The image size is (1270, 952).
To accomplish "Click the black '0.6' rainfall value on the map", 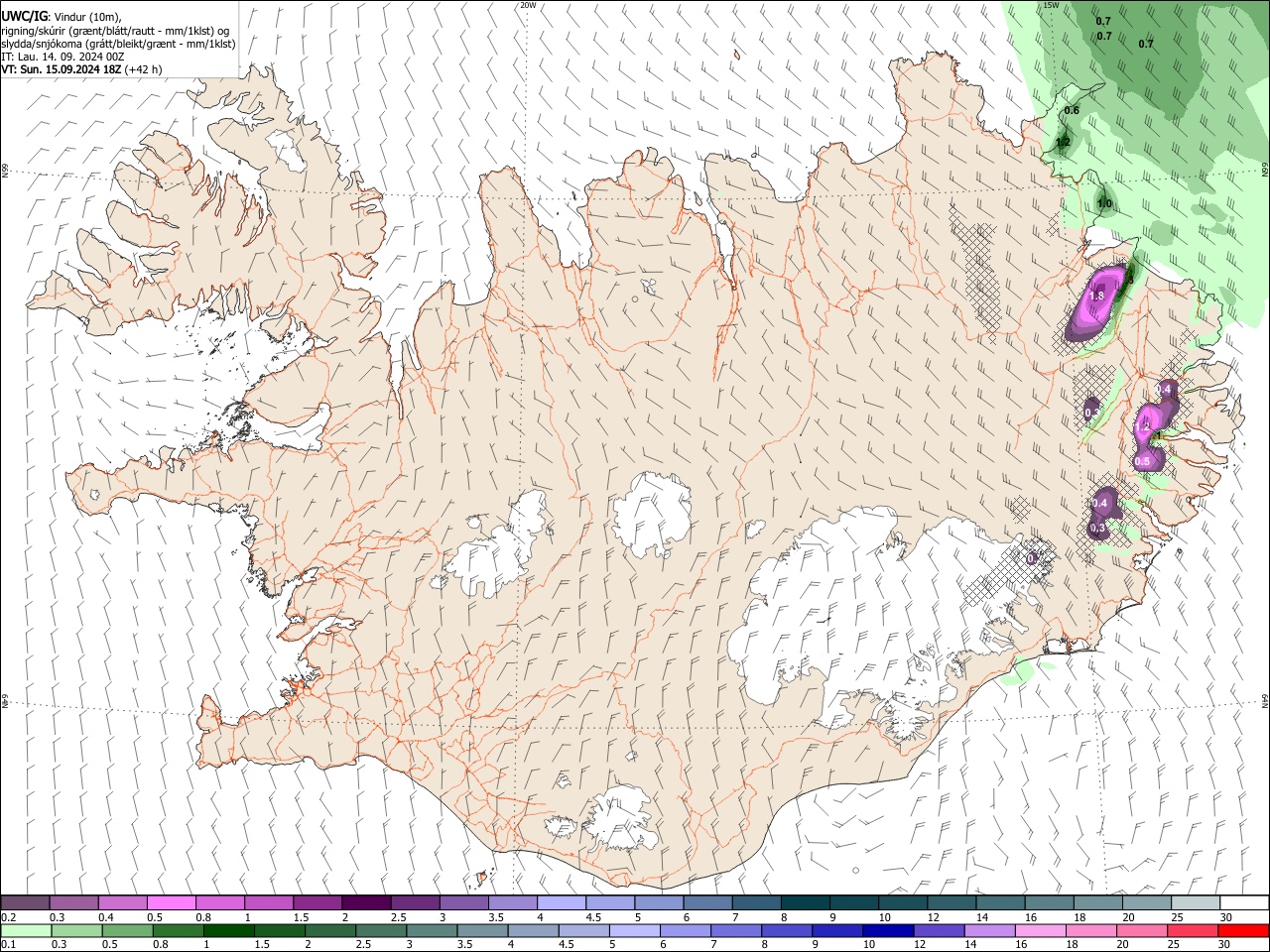I will click(1072, 110).
